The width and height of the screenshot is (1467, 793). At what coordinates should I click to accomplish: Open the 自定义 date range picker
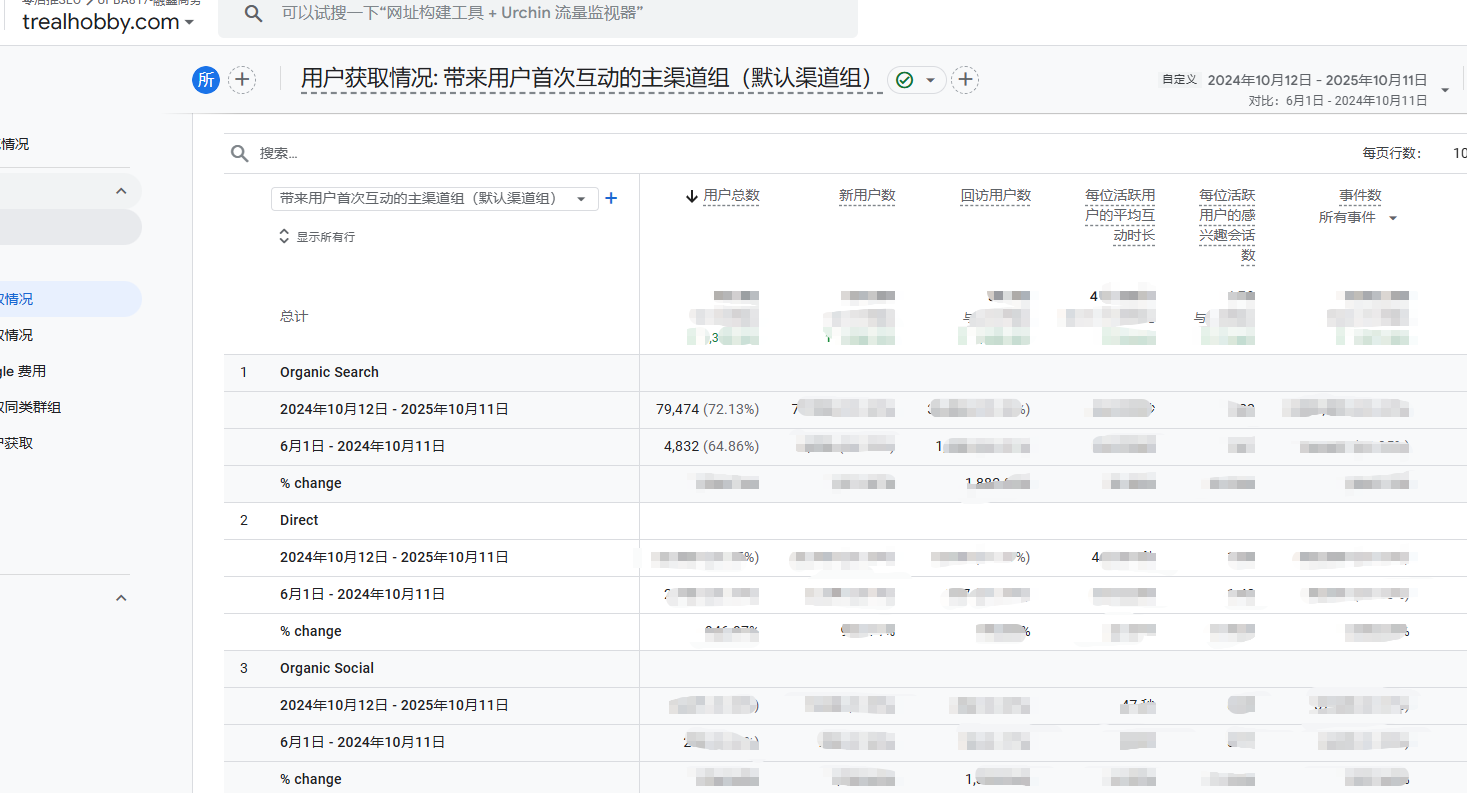pos(1316,80)
